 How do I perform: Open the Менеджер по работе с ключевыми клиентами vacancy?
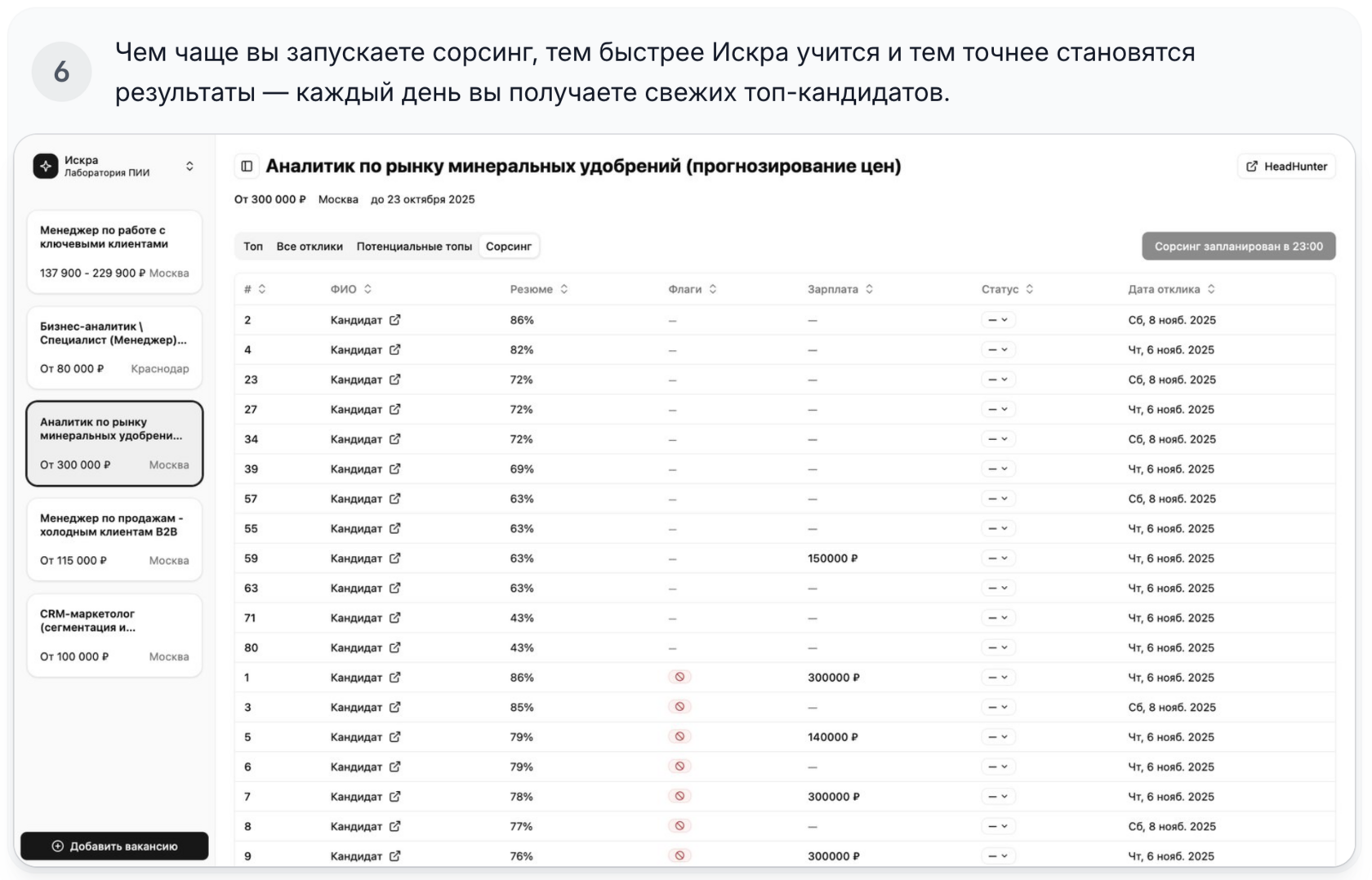click(114, 251)
